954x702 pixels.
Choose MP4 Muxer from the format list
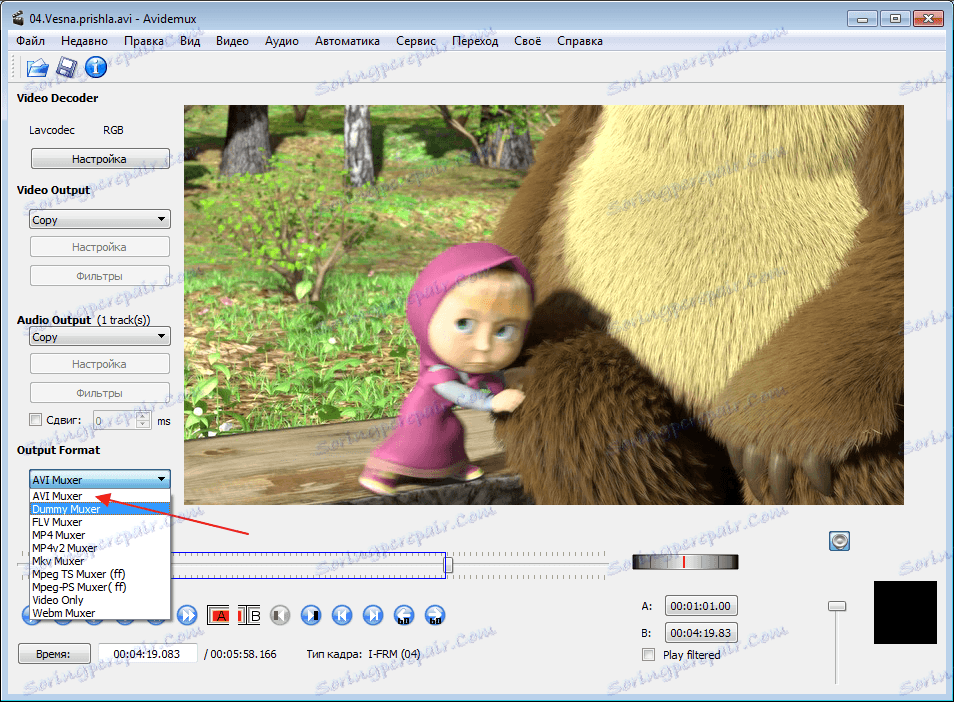point(100,535)
